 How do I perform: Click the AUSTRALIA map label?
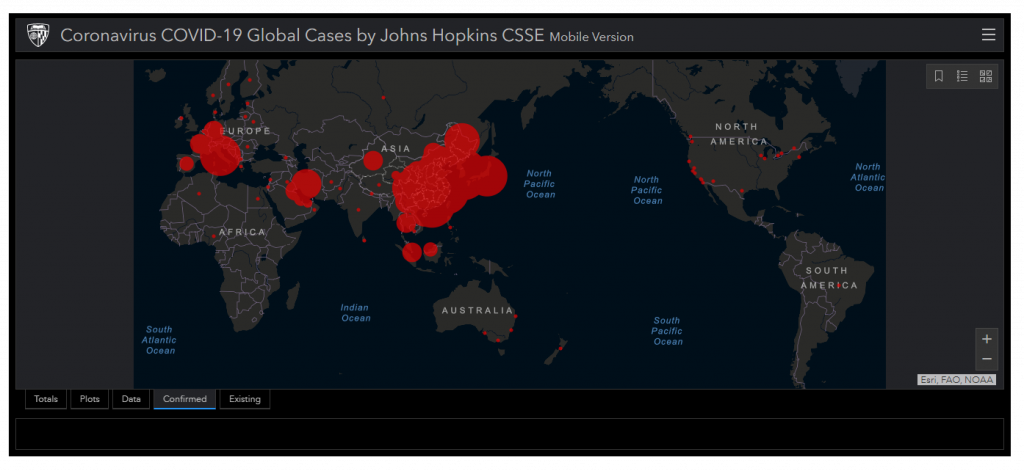(477, 311)
